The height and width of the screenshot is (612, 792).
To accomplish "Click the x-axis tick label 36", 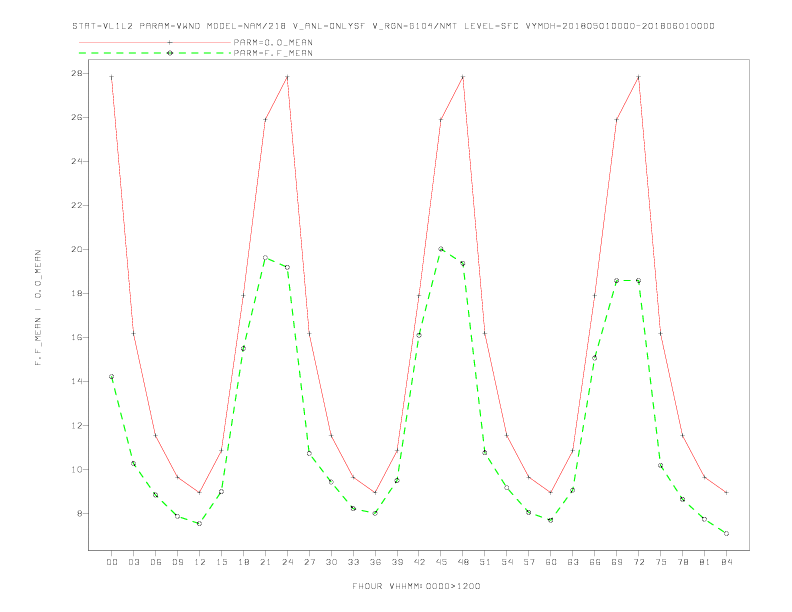I will tap(375, 562).
